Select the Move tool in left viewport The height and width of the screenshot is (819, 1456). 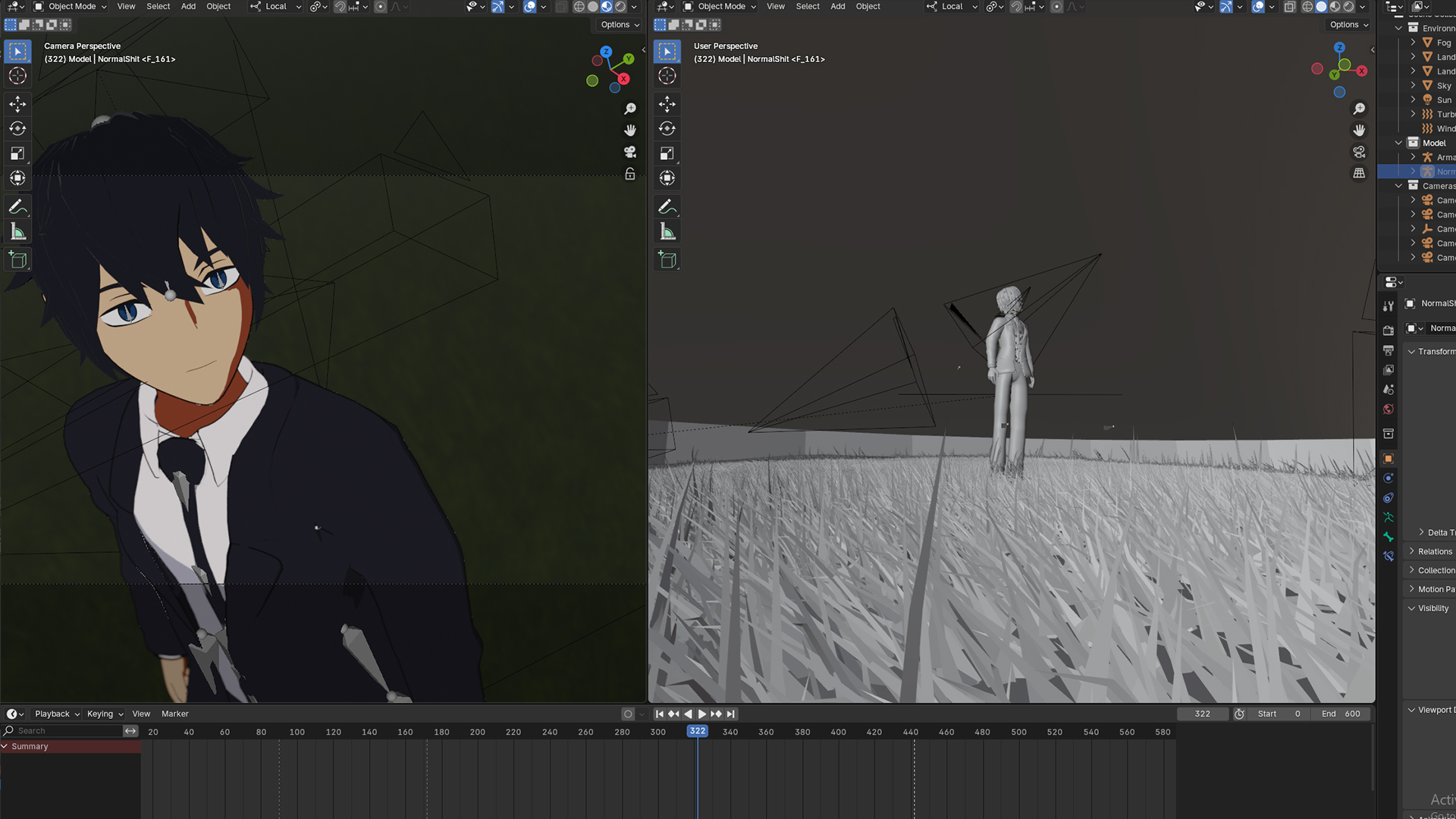tap(17, 104)
